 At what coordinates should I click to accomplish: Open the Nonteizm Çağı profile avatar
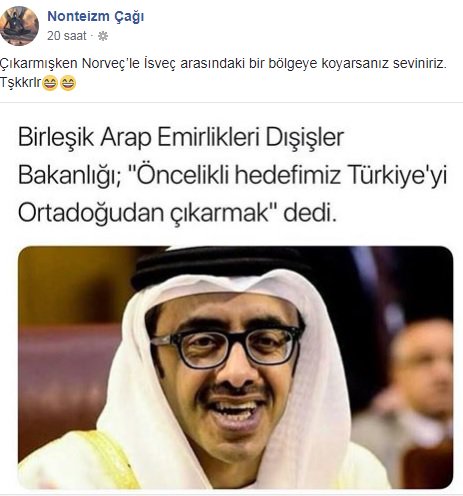(19, 26)
